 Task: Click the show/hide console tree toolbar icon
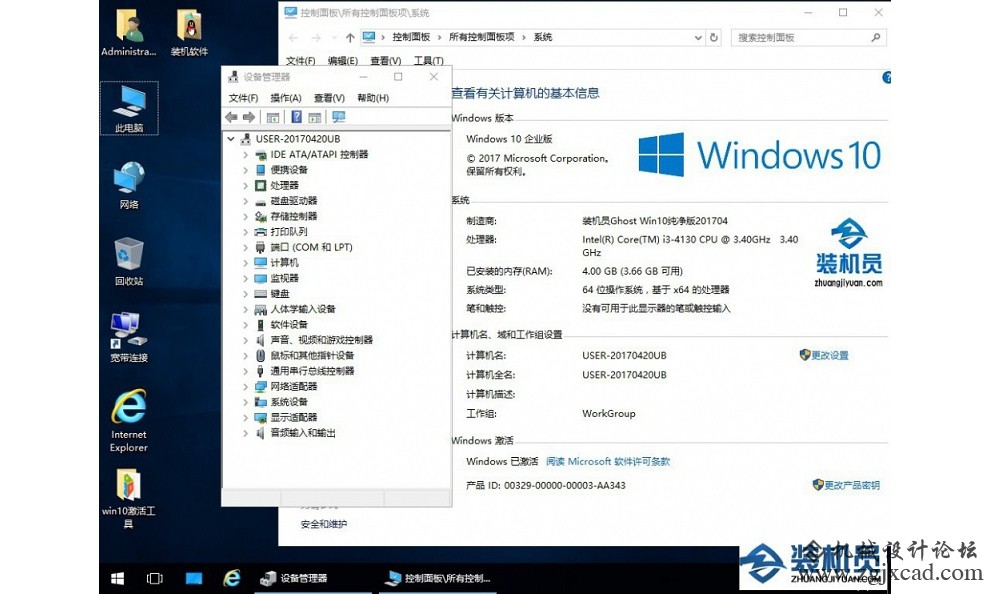[273, 117]
